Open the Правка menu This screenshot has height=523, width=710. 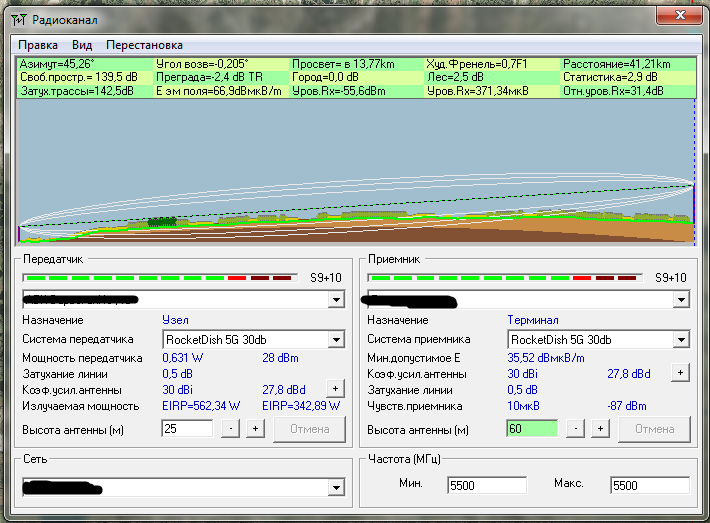37,45
